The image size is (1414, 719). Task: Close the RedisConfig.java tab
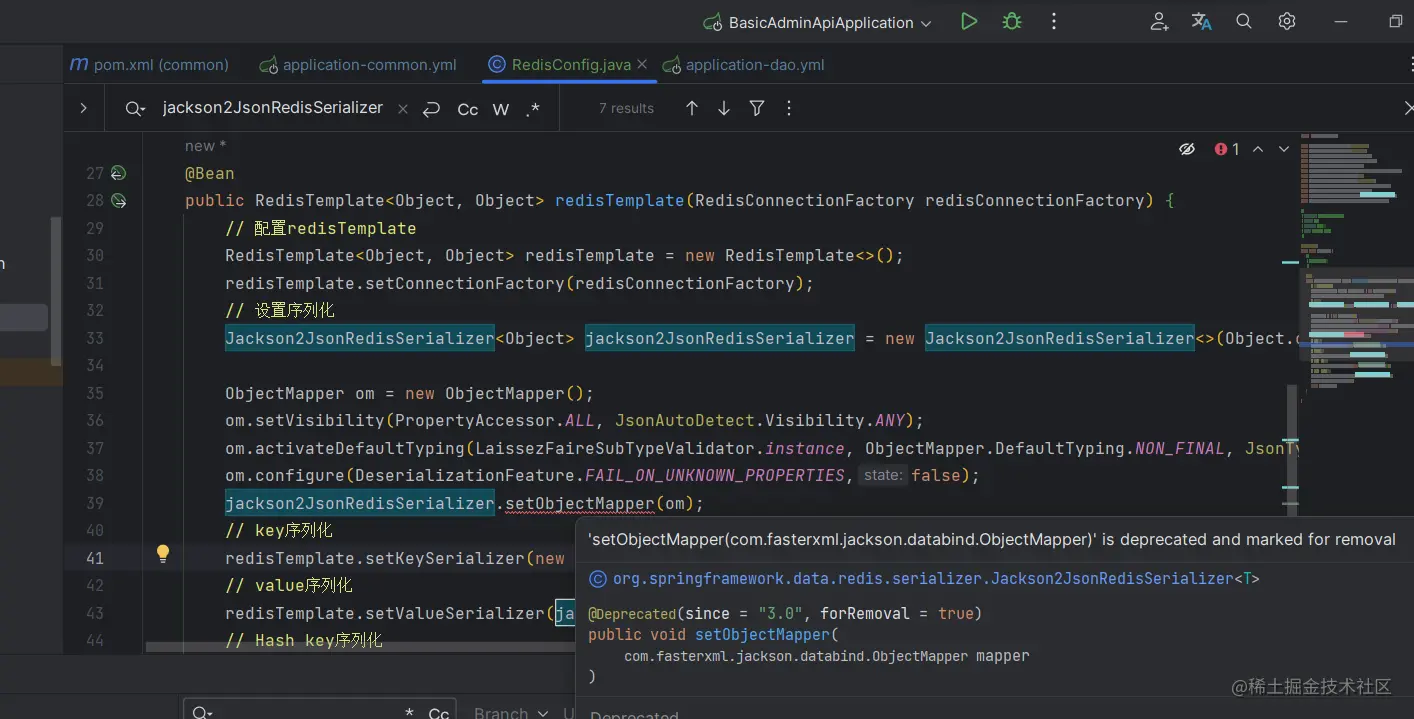click(642, 65)
